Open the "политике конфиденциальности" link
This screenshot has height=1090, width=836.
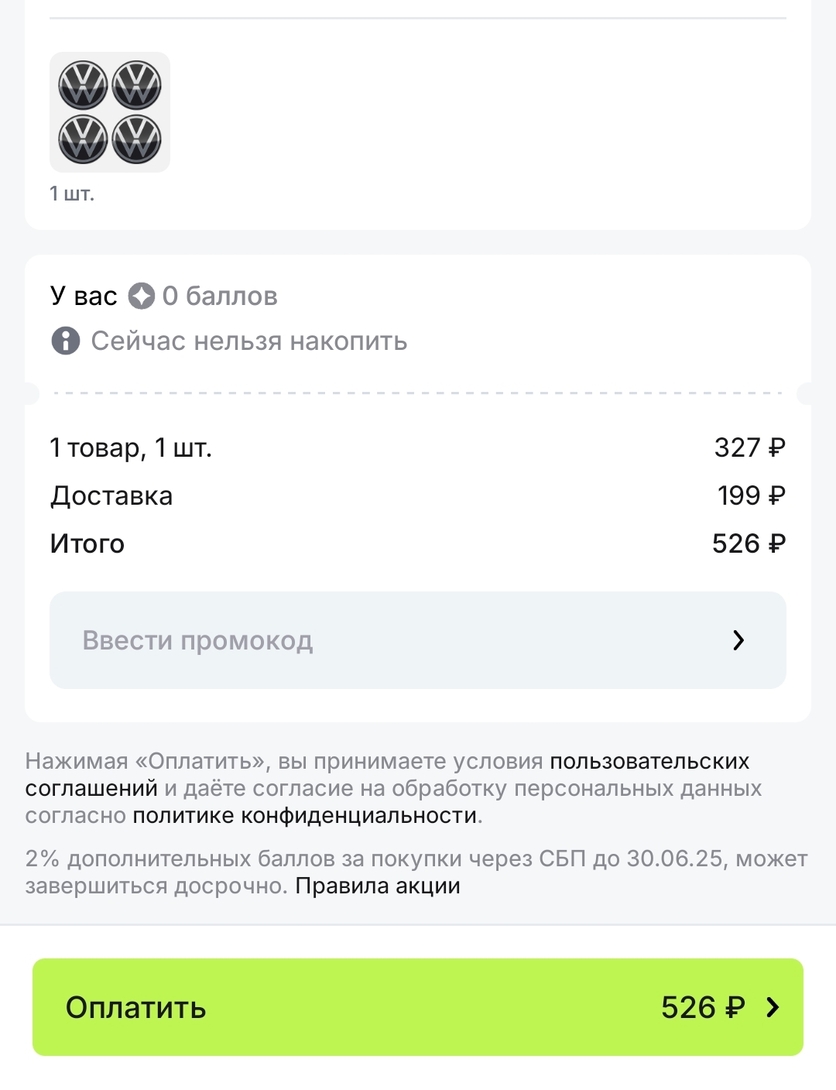pyautogui.click(x=305, y=815)
